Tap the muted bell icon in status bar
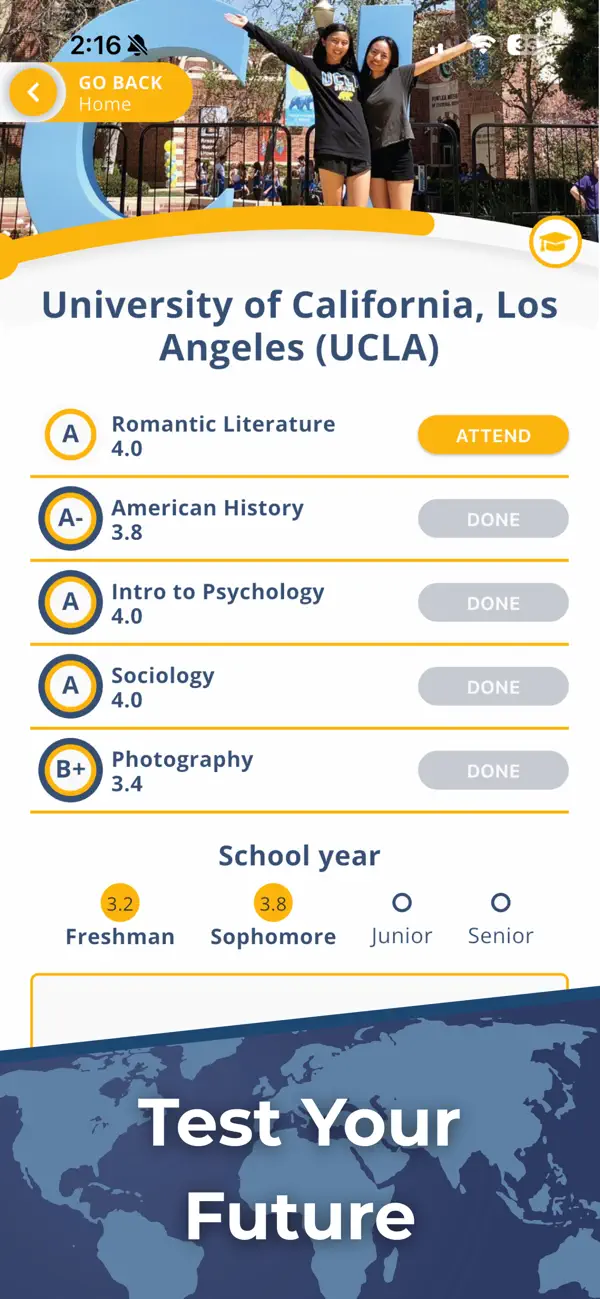The height and width of the screenshot is (1299, 600). [137, 45]
